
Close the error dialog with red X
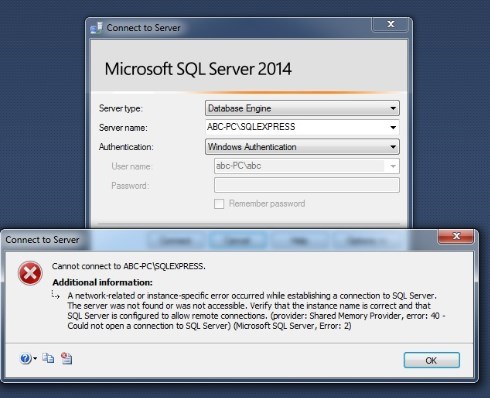click(x=456, y=236)
